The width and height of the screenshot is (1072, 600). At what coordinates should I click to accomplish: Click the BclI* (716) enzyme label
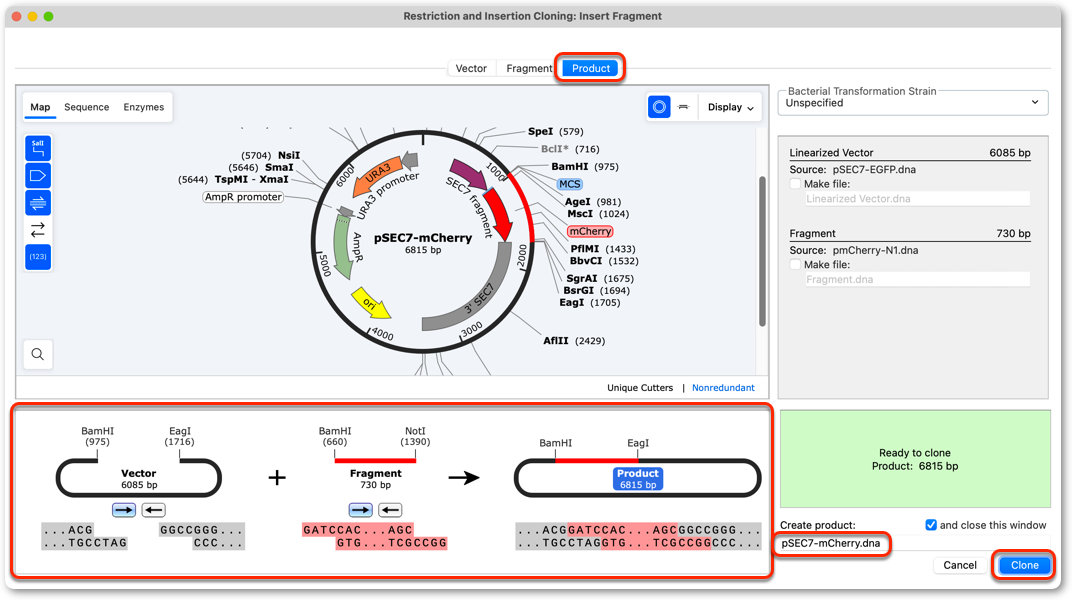tap(570, 149)
